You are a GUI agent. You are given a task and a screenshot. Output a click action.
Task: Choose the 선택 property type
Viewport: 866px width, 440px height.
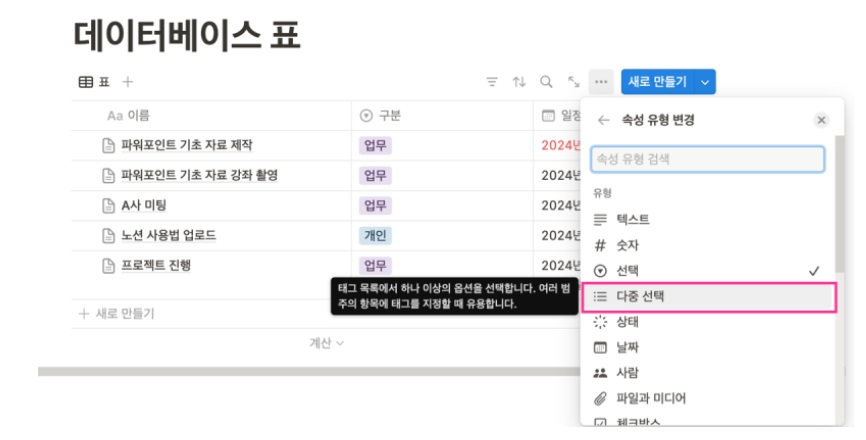tap(707, 271)
